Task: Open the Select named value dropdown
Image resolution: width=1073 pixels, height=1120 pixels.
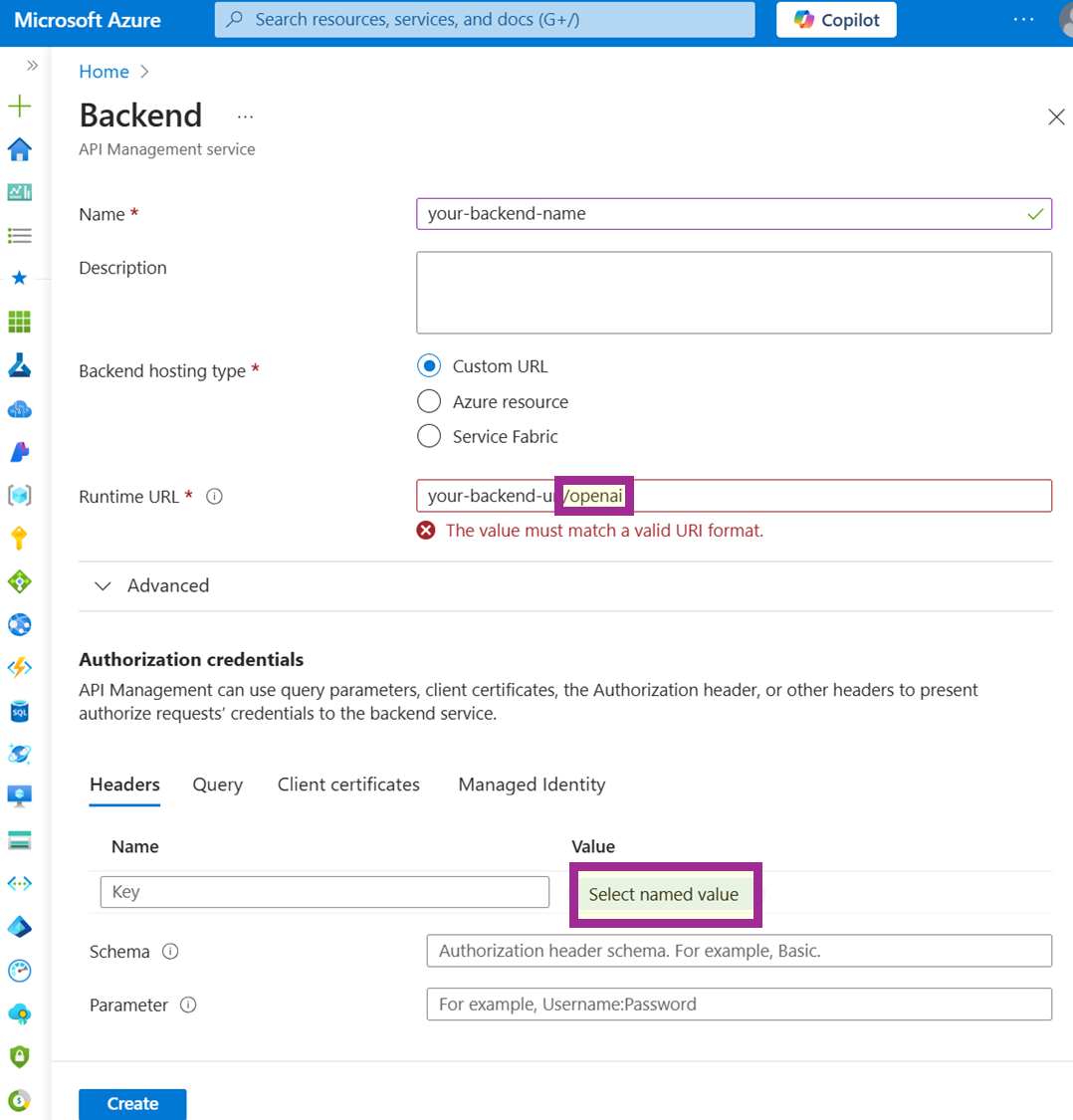Action: (664, 895)
